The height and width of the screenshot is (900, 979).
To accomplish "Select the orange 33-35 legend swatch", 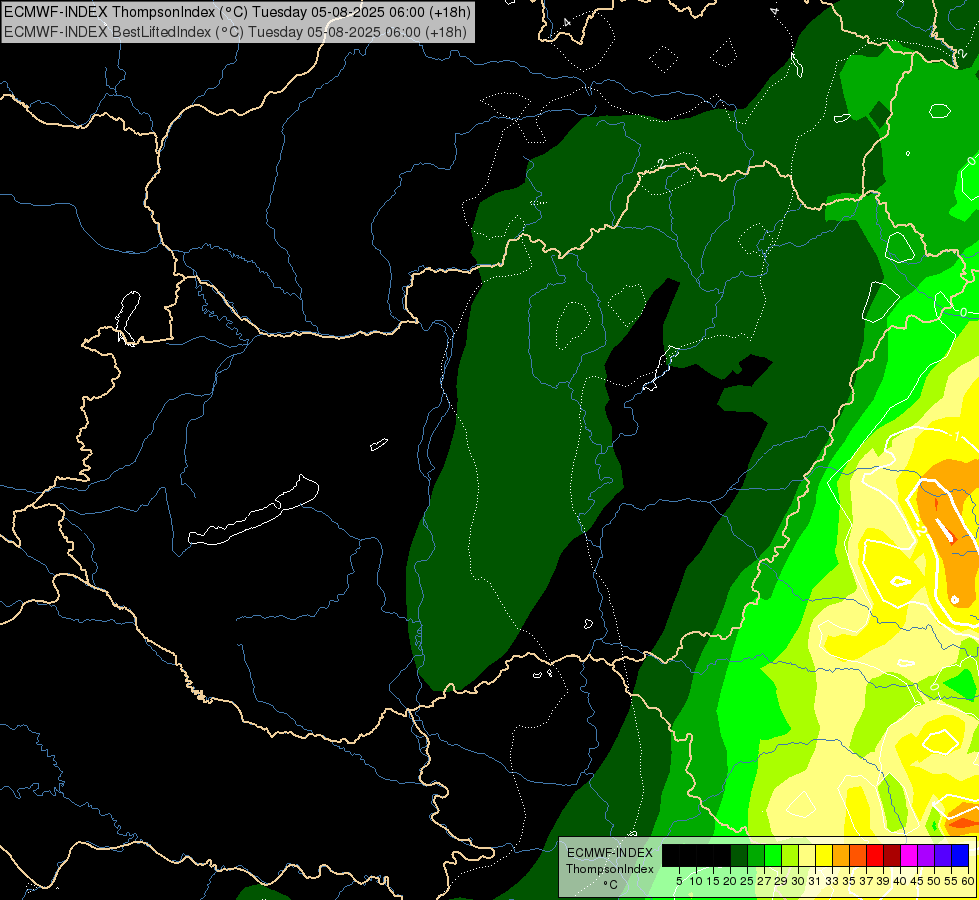I will click(841, 855).
